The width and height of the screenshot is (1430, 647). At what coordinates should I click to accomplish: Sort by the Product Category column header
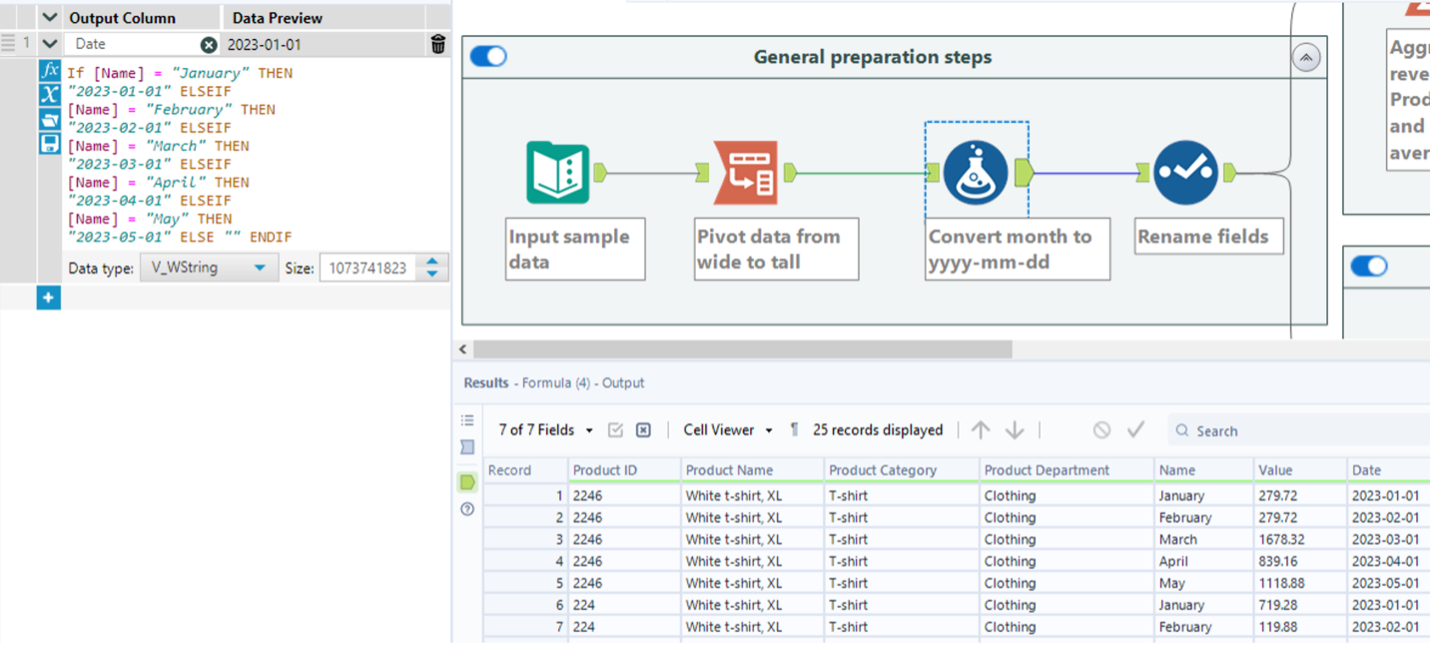(882, 470)
